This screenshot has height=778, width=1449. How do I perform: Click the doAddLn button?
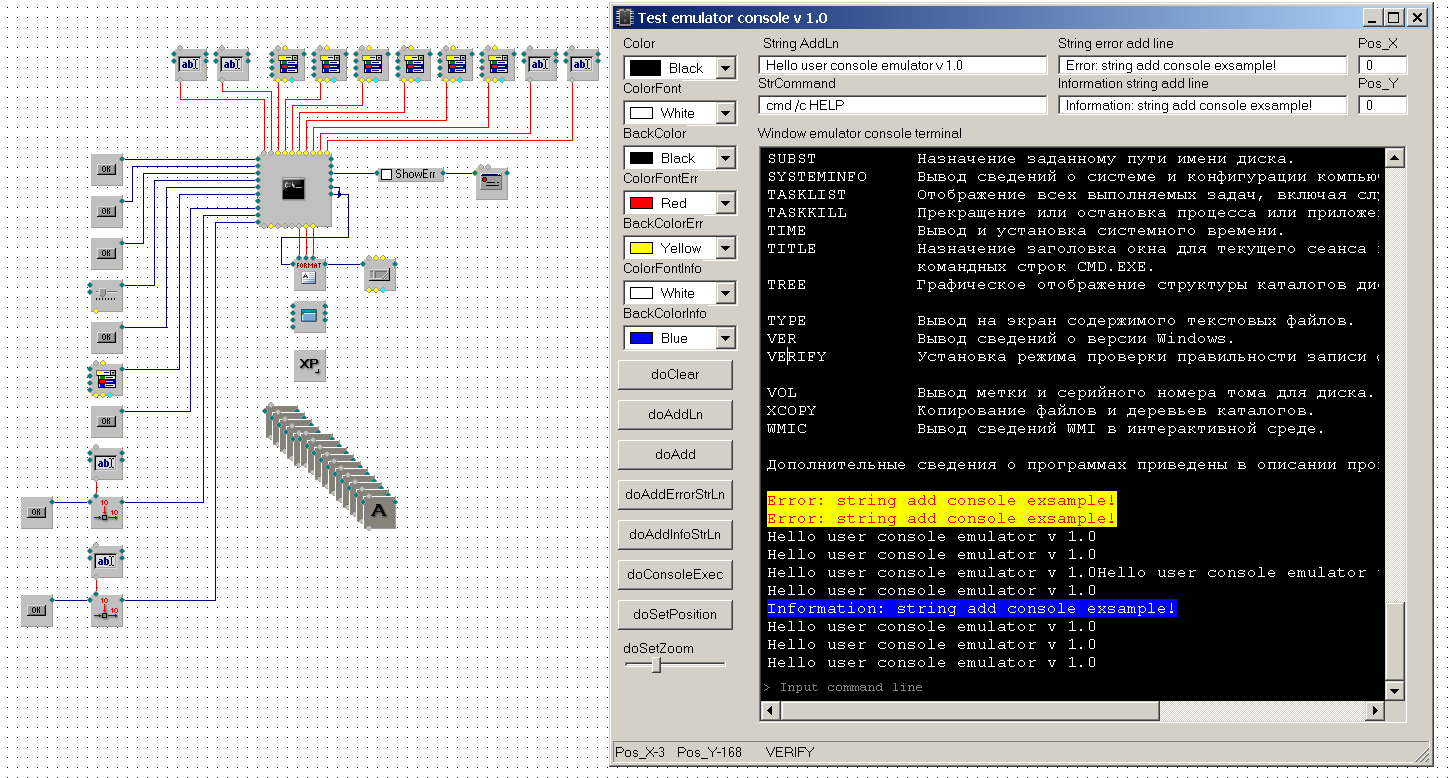(x=675, y=414)
